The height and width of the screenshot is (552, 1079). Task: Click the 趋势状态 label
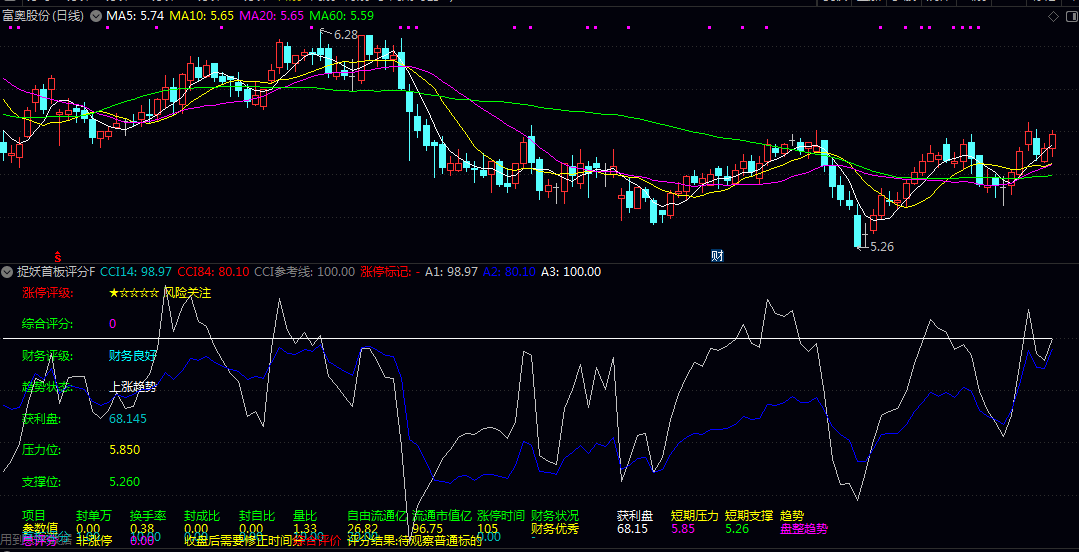pos(47,387)
